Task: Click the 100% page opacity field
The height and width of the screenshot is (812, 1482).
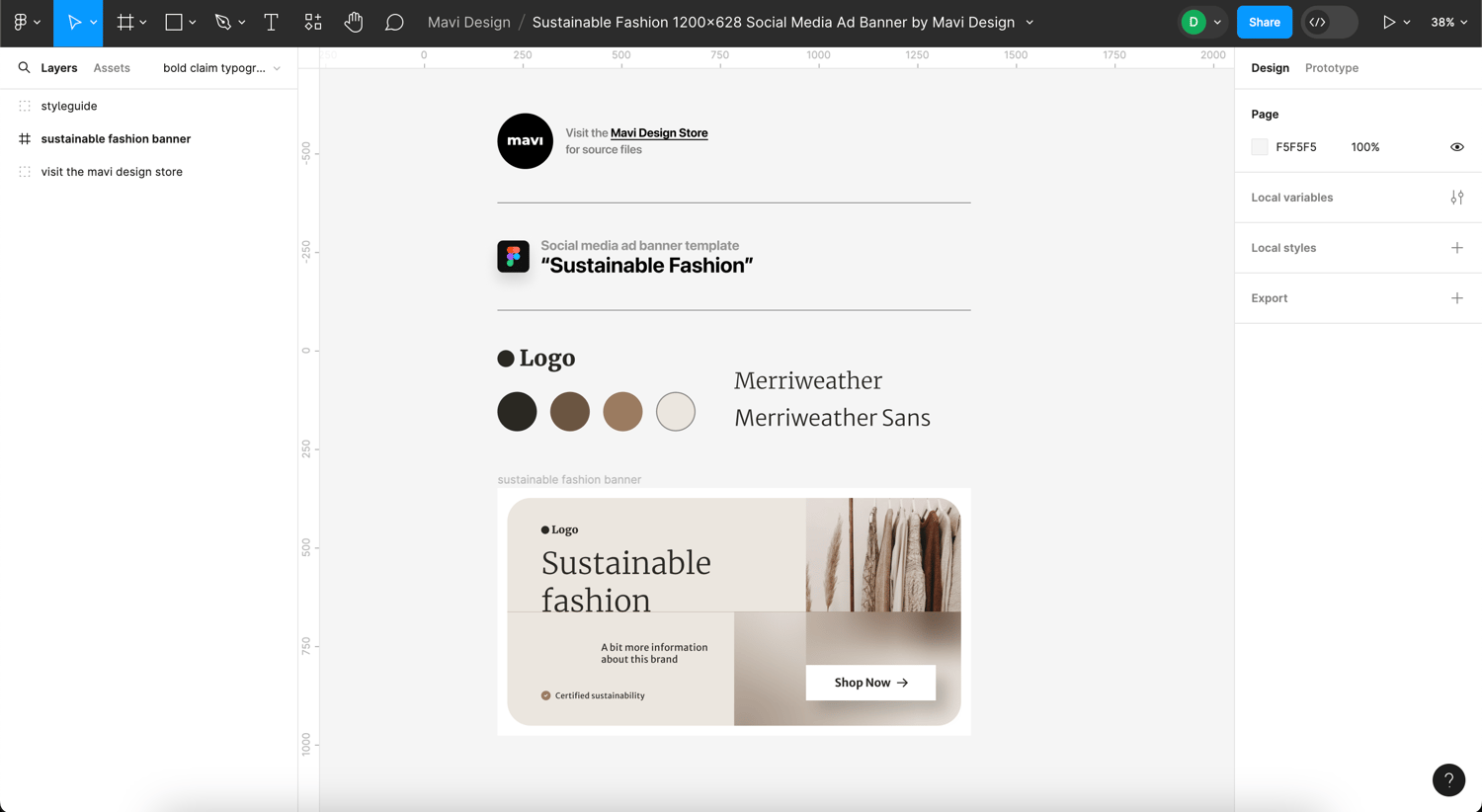Action: click(x=1365, y=147)
